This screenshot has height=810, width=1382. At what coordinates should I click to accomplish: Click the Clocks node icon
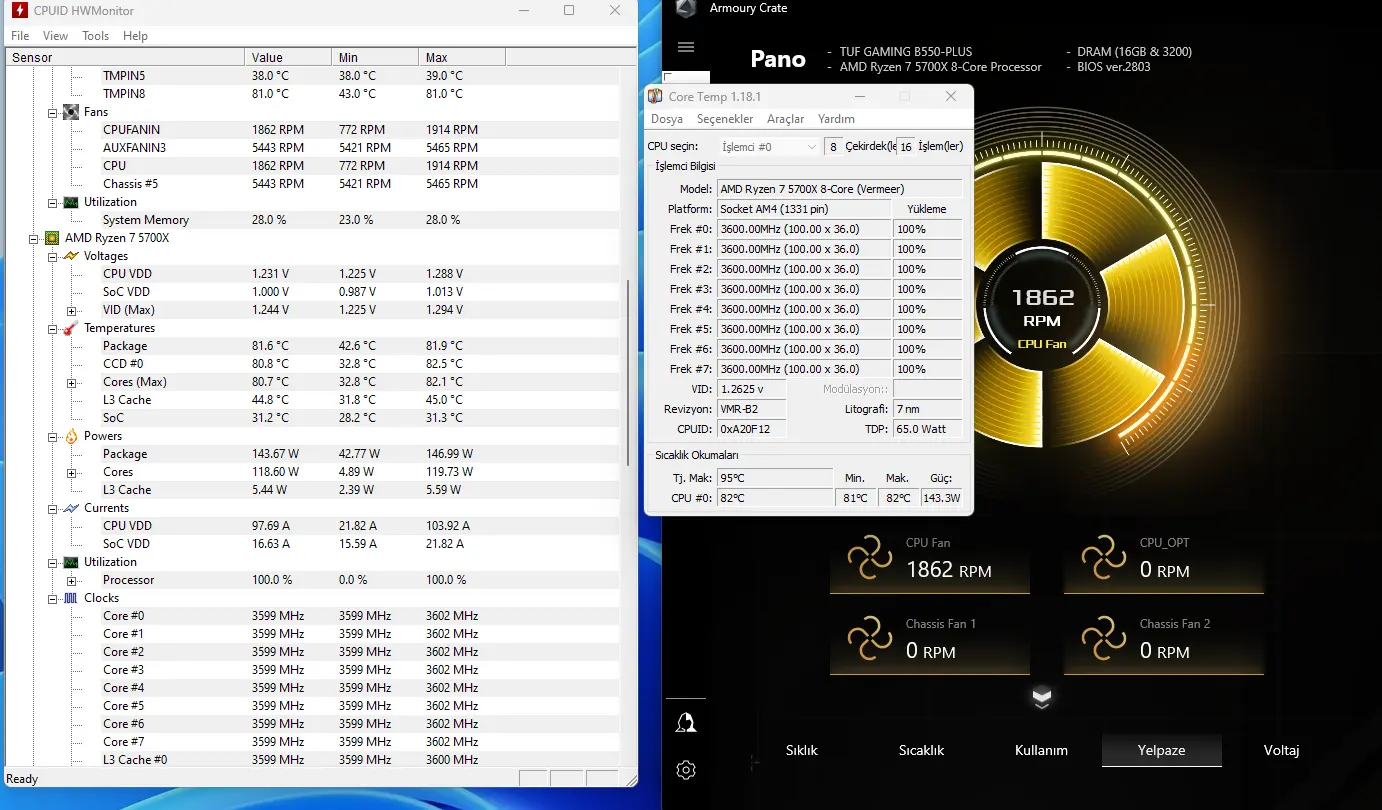pos(71,598)
